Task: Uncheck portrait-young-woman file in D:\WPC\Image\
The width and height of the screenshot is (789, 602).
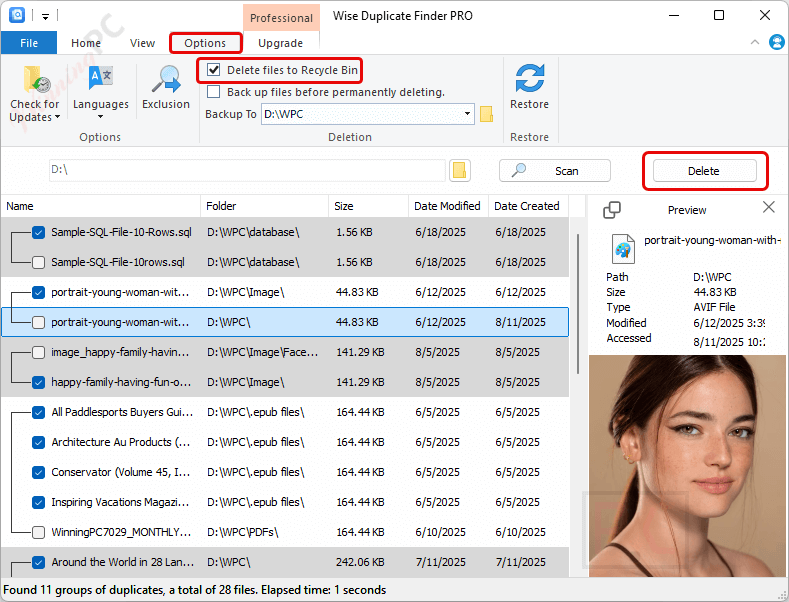Action: pos(38,292)
